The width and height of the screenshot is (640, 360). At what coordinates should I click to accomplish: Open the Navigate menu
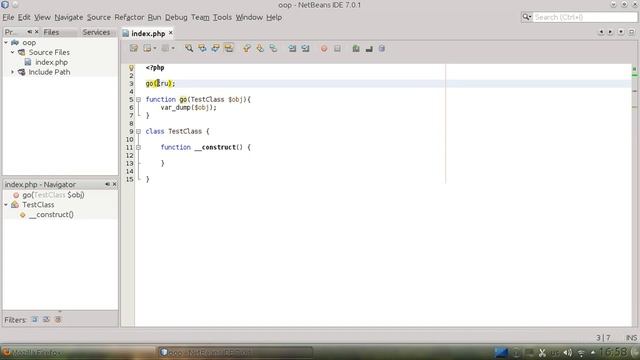[x=69, y=17]
